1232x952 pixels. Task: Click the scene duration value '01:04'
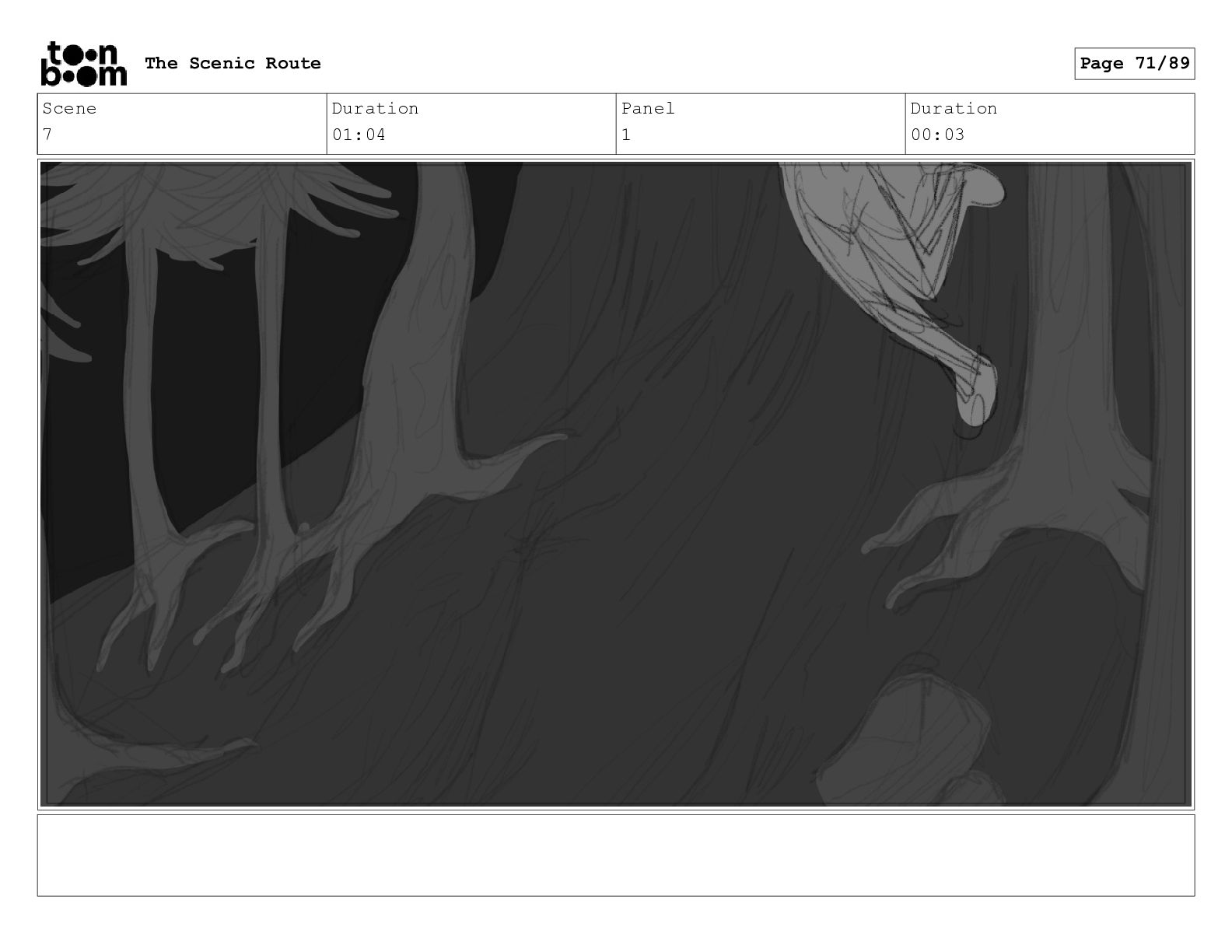point(359,135)
